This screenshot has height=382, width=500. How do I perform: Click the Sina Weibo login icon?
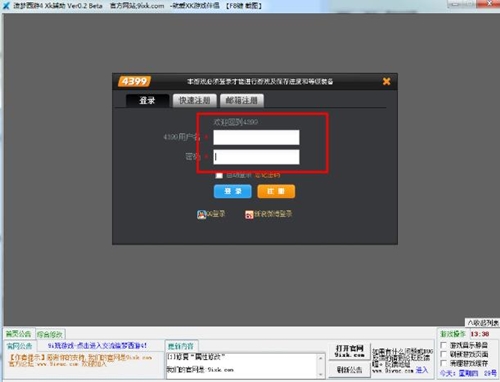click(249, 215)
